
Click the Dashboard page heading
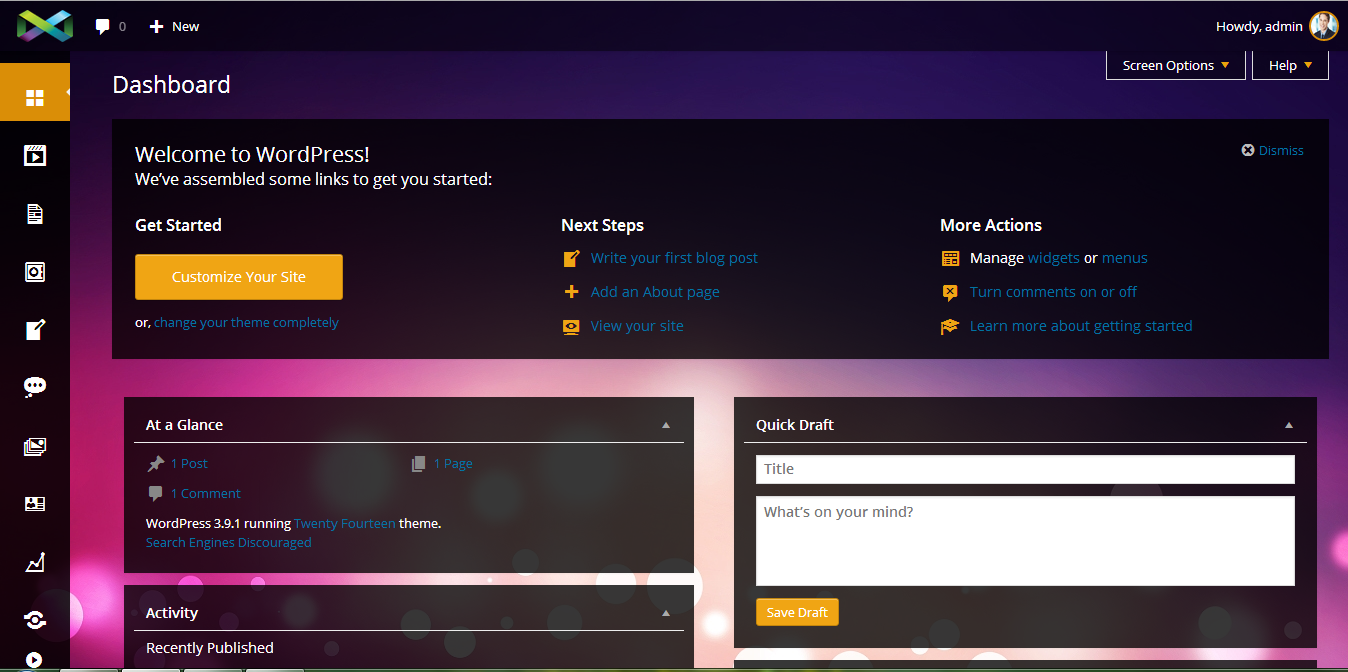click(x=171, y=85)
